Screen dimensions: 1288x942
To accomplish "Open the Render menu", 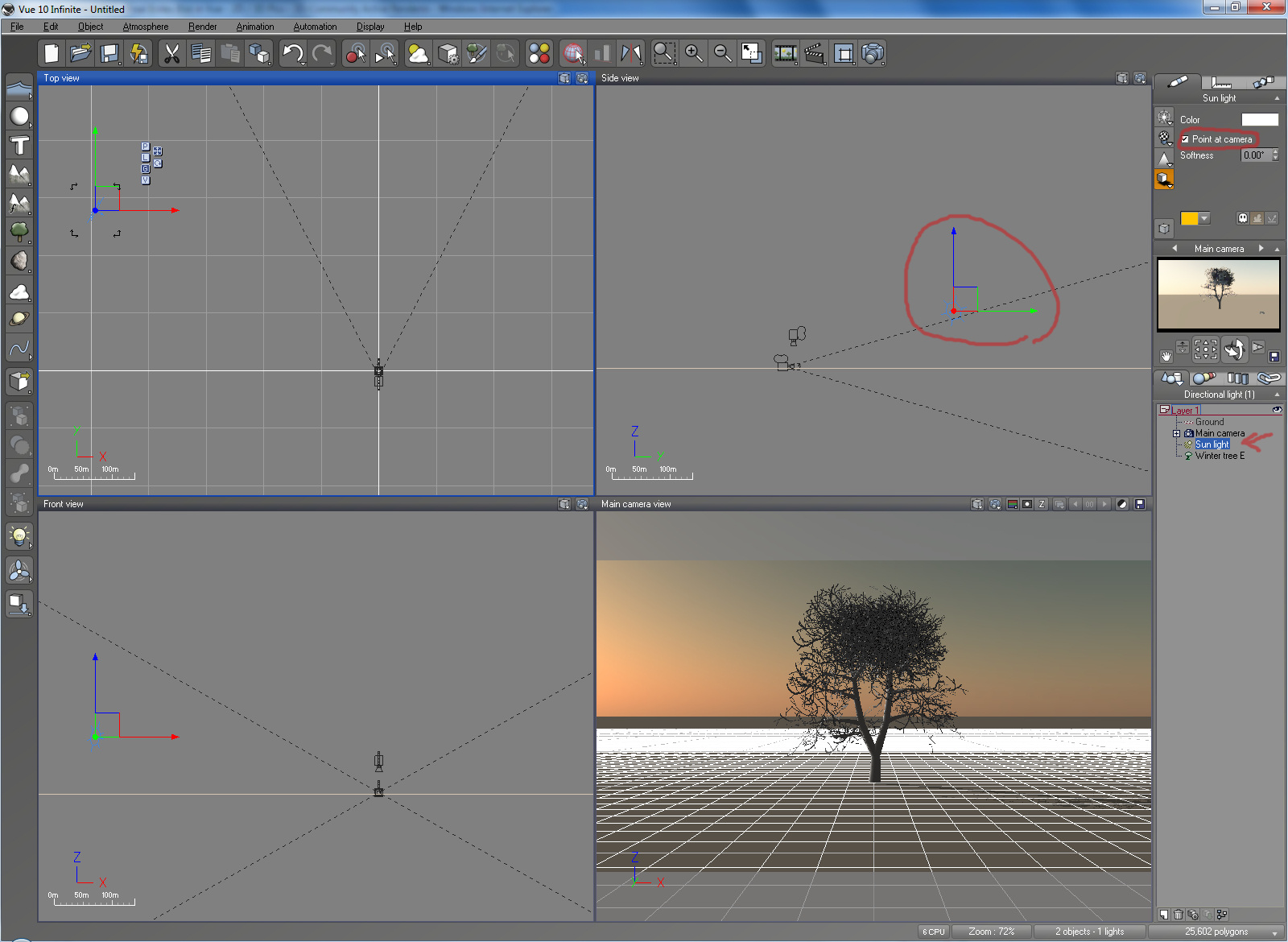I will point(202,27).
